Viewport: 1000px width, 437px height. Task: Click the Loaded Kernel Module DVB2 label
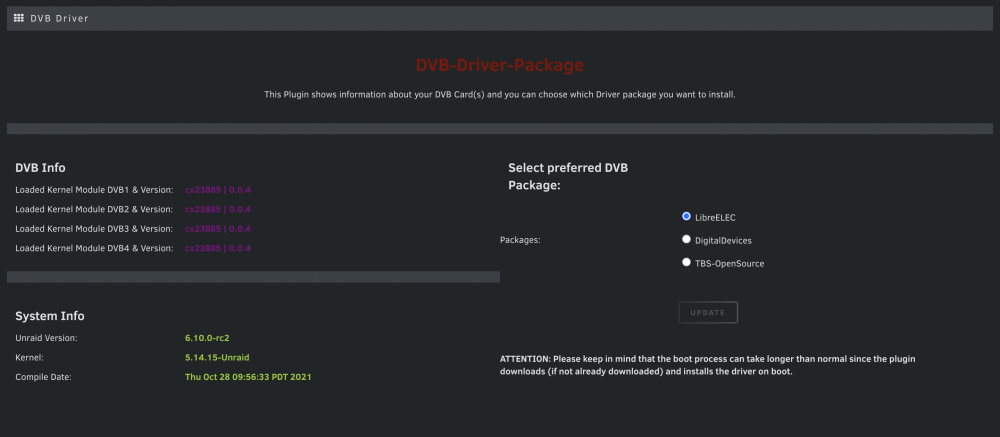(94, 209)
